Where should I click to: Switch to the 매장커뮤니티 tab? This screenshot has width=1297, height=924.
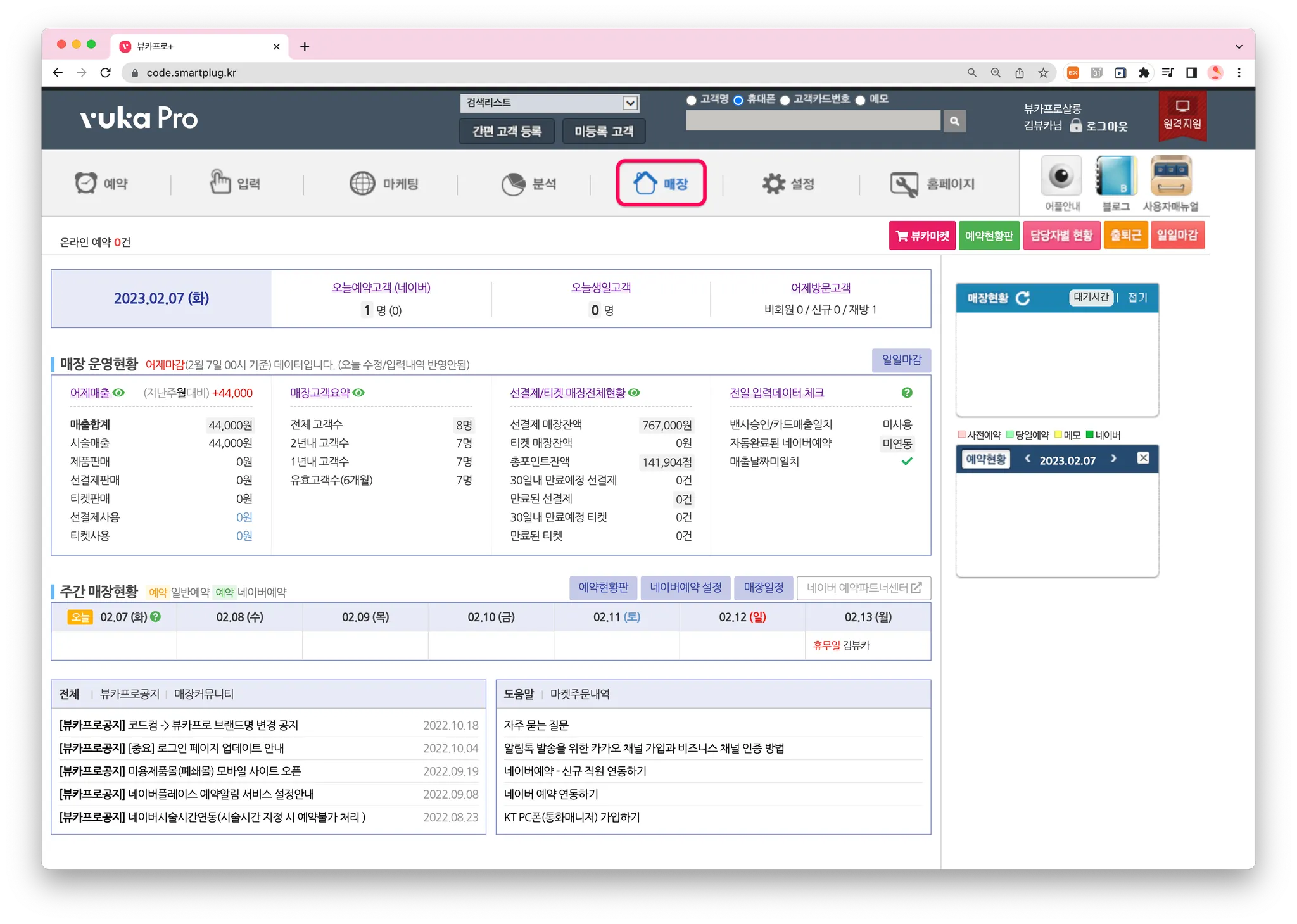[x=204, y=694]
